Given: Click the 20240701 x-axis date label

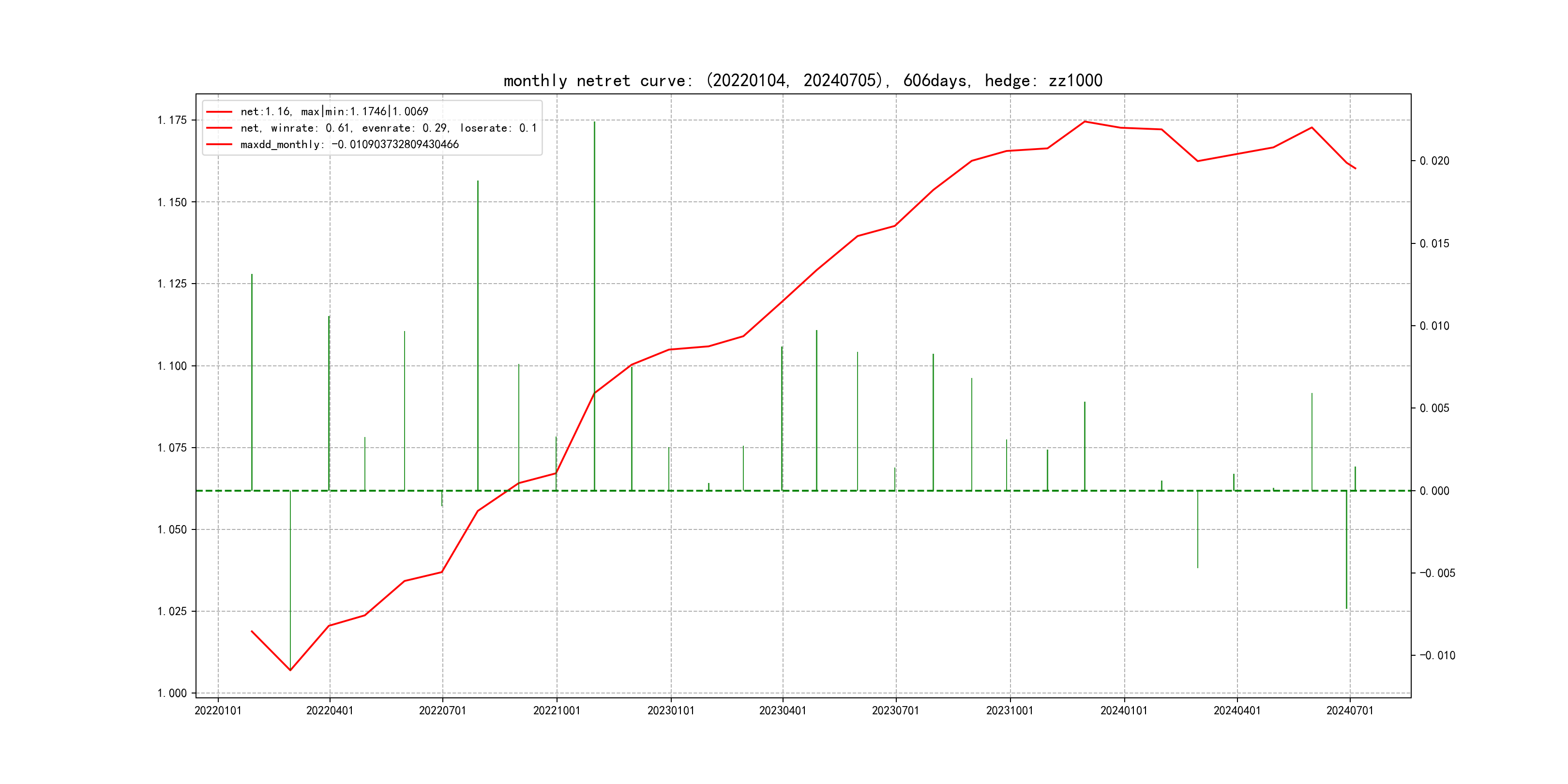Looking at the screenshot, I should coord(1350,711).
